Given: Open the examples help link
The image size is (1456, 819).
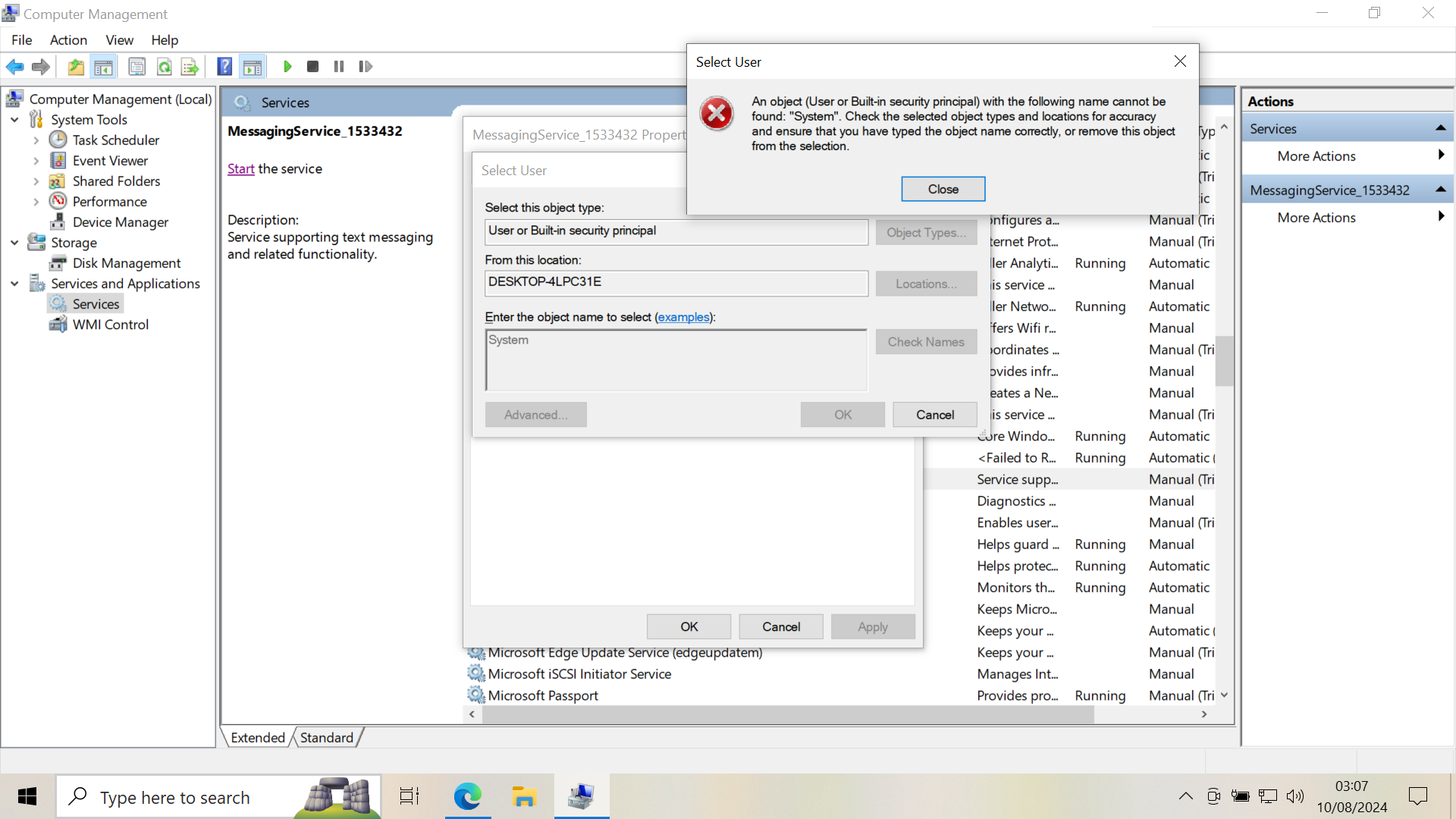Looking at the screenshot, I should (x=683, y=317).
